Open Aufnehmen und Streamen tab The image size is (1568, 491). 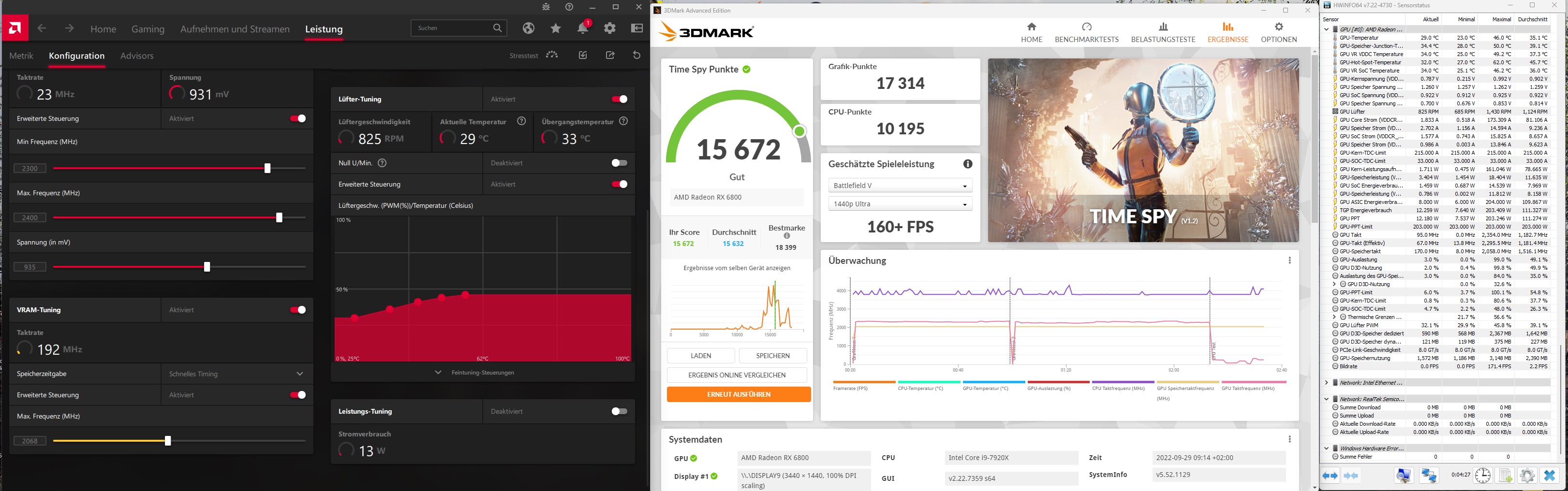click(235, 29)
